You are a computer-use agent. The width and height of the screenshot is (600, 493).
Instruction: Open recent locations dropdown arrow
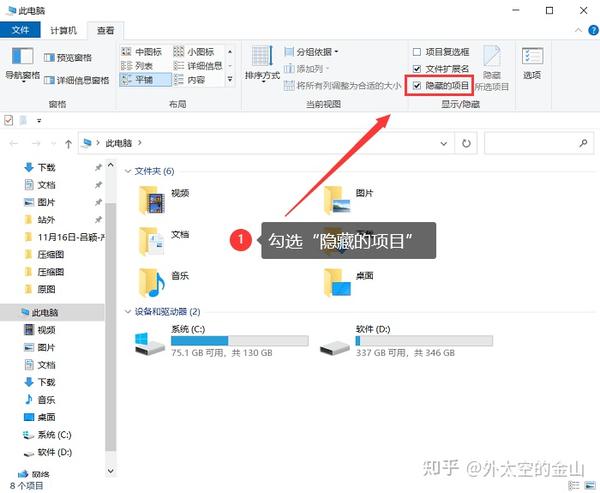tap(54, 144)
